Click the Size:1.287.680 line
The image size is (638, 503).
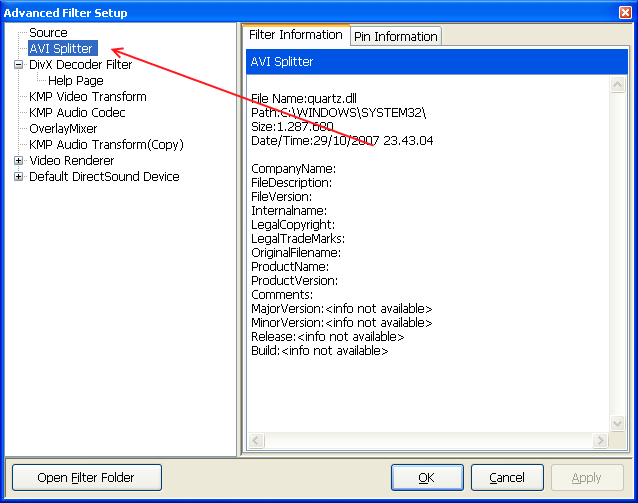(292, 127)
